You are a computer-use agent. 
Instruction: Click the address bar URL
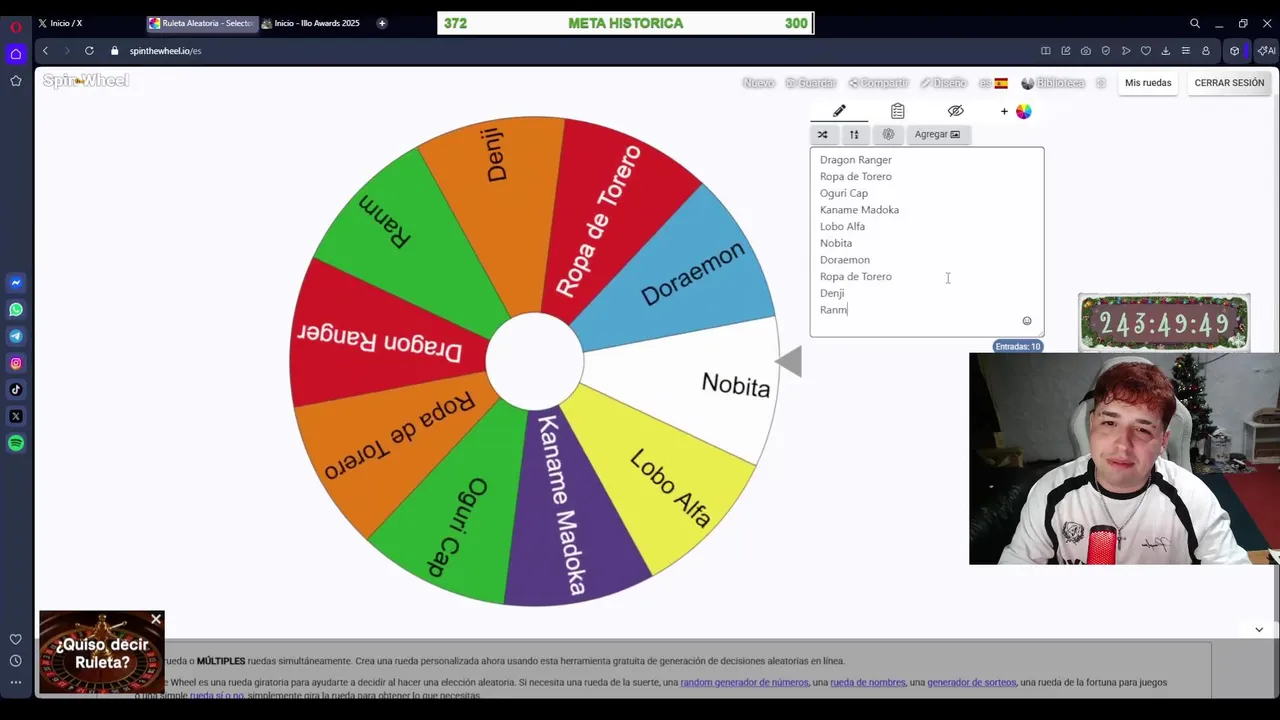(166, 51)
